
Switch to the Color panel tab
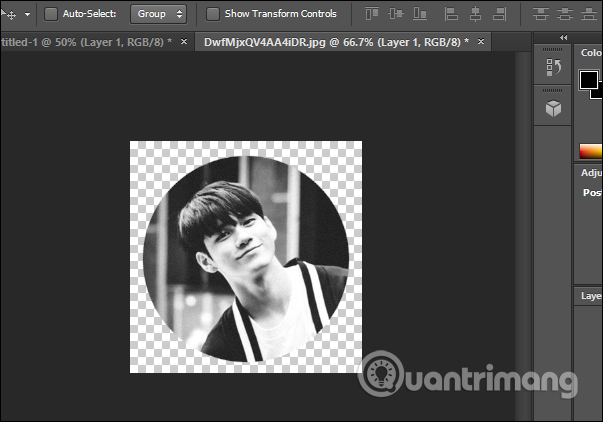[591, 53]
